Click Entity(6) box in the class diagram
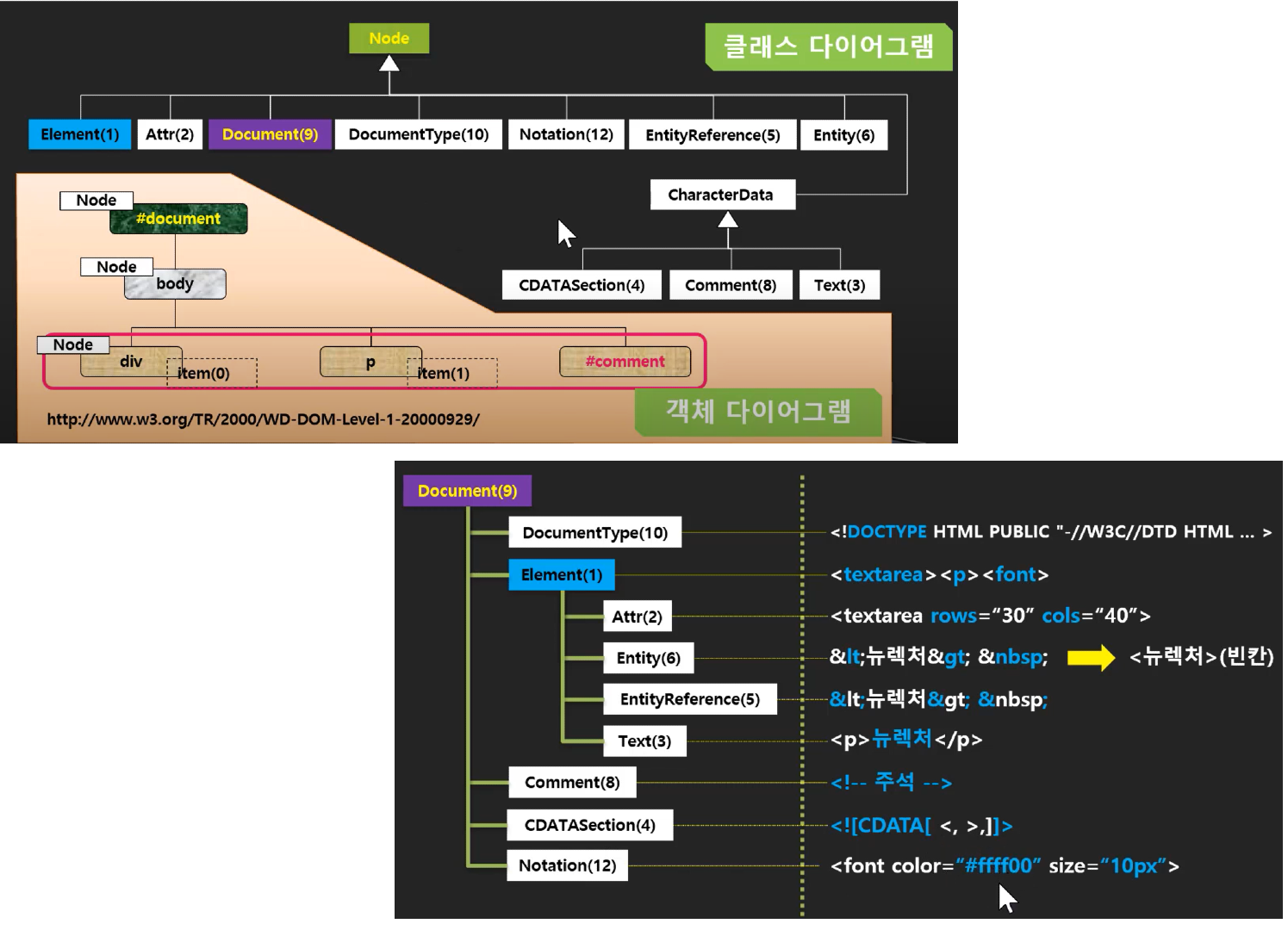1288x930 pixels. (844, 135)
